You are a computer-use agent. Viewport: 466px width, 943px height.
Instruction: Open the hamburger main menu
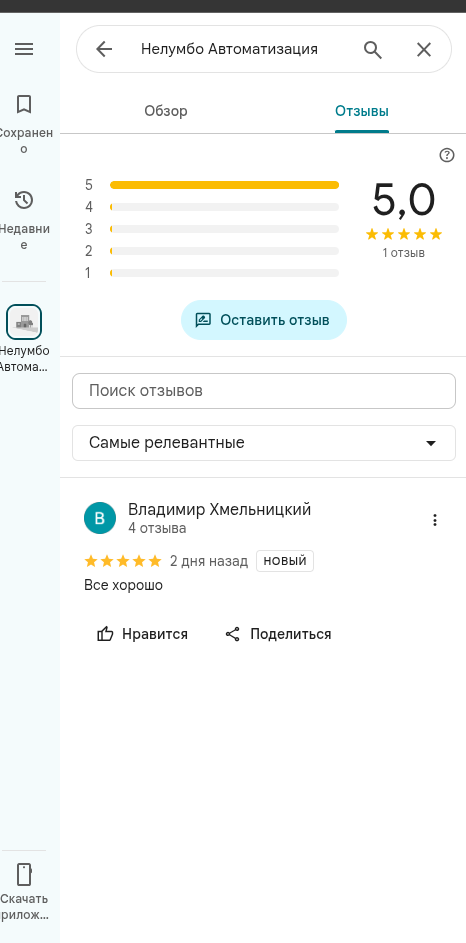tap(24, 49)
